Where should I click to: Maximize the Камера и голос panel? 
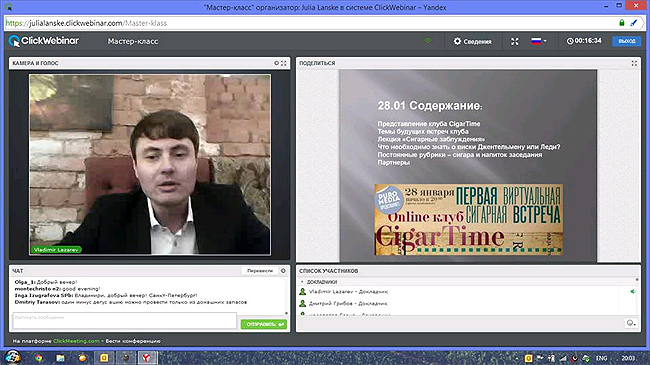(284, 63)
